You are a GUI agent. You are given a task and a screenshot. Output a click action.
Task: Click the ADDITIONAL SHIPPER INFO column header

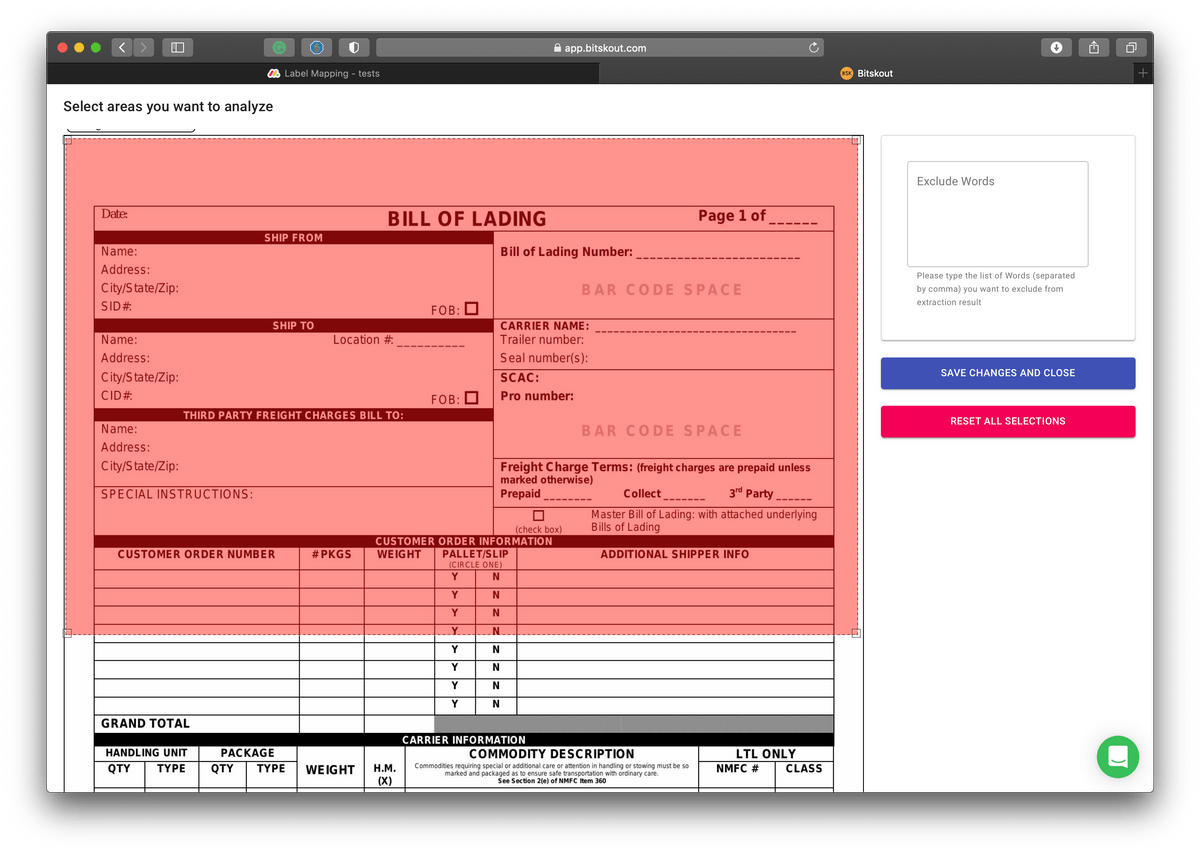[674, 554]
